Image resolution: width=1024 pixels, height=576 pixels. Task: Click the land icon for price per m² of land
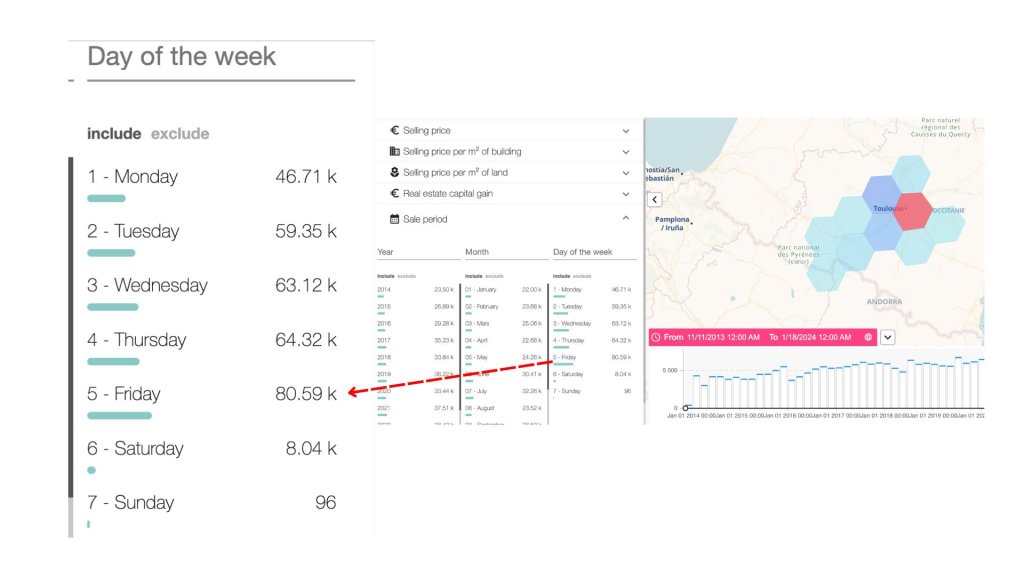pyautogui.click(x=394, y=173)
